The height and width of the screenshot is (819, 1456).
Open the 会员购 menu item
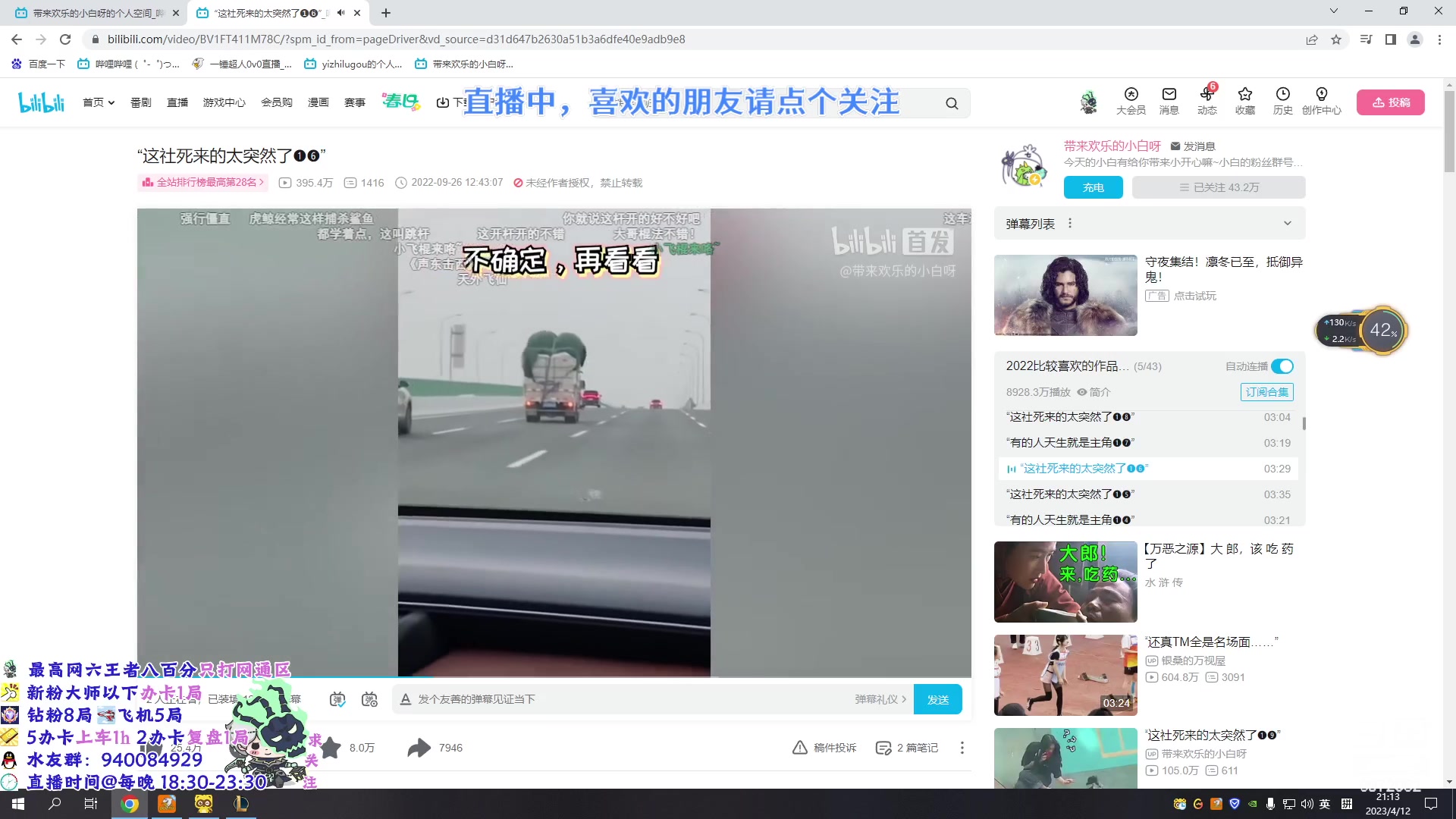[277, 102]
